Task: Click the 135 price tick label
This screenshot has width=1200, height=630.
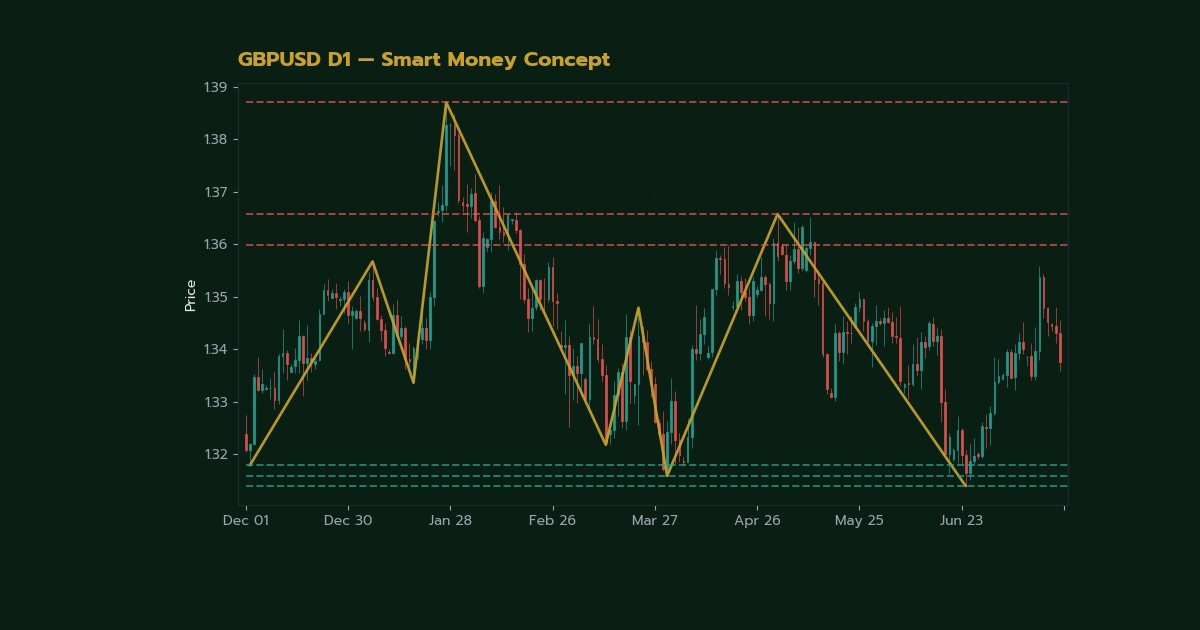Action: 215,297
